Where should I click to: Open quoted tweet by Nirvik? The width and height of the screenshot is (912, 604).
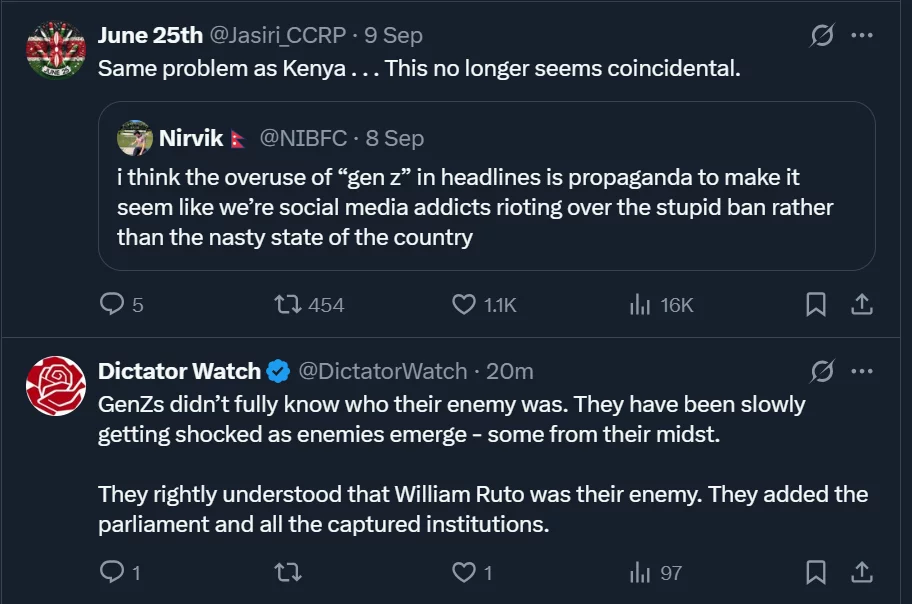click(x=486, y=208)
